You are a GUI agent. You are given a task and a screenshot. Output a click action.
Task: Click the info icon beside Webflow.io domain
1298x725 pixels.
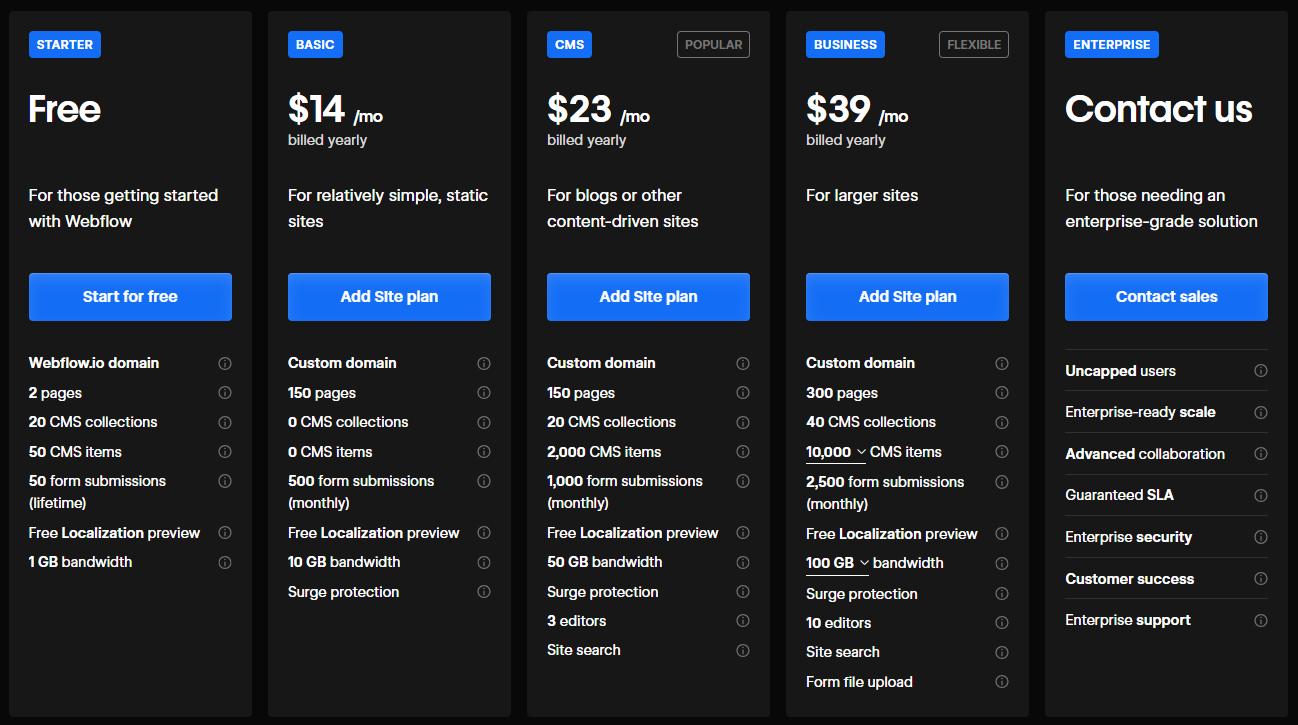(225, 364)
